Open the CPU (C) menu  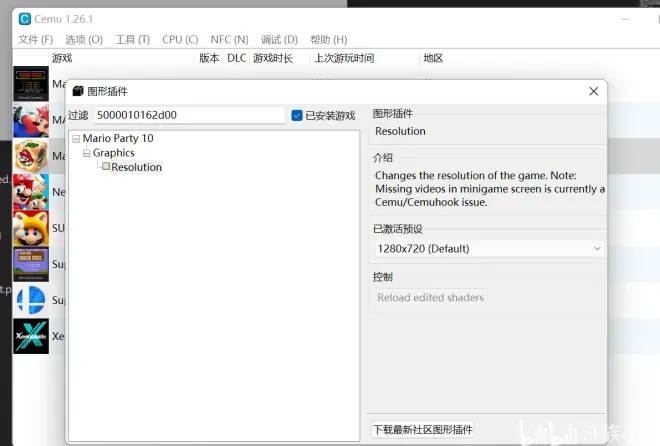(x=180, y=40)
